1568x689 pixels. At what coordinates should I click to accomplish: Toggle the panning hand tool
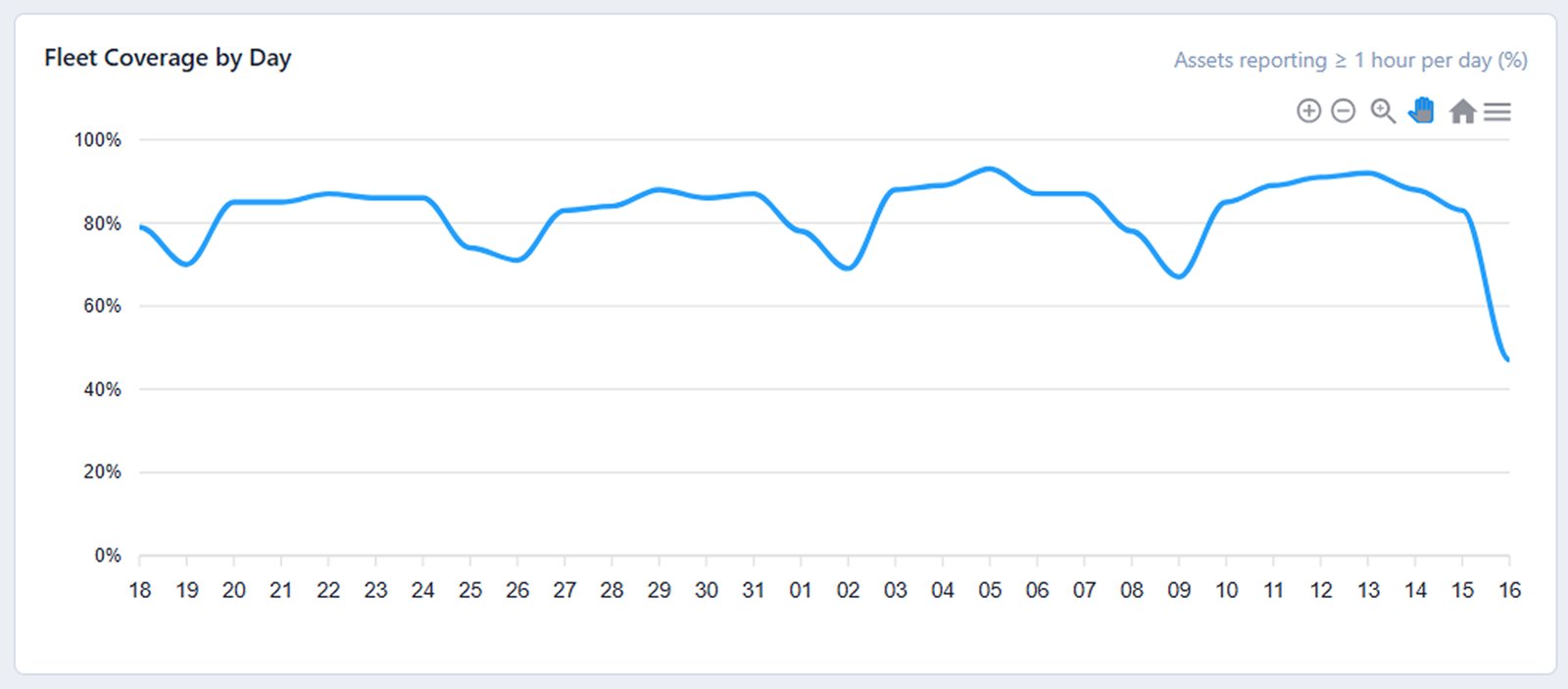coord(1422,111)
